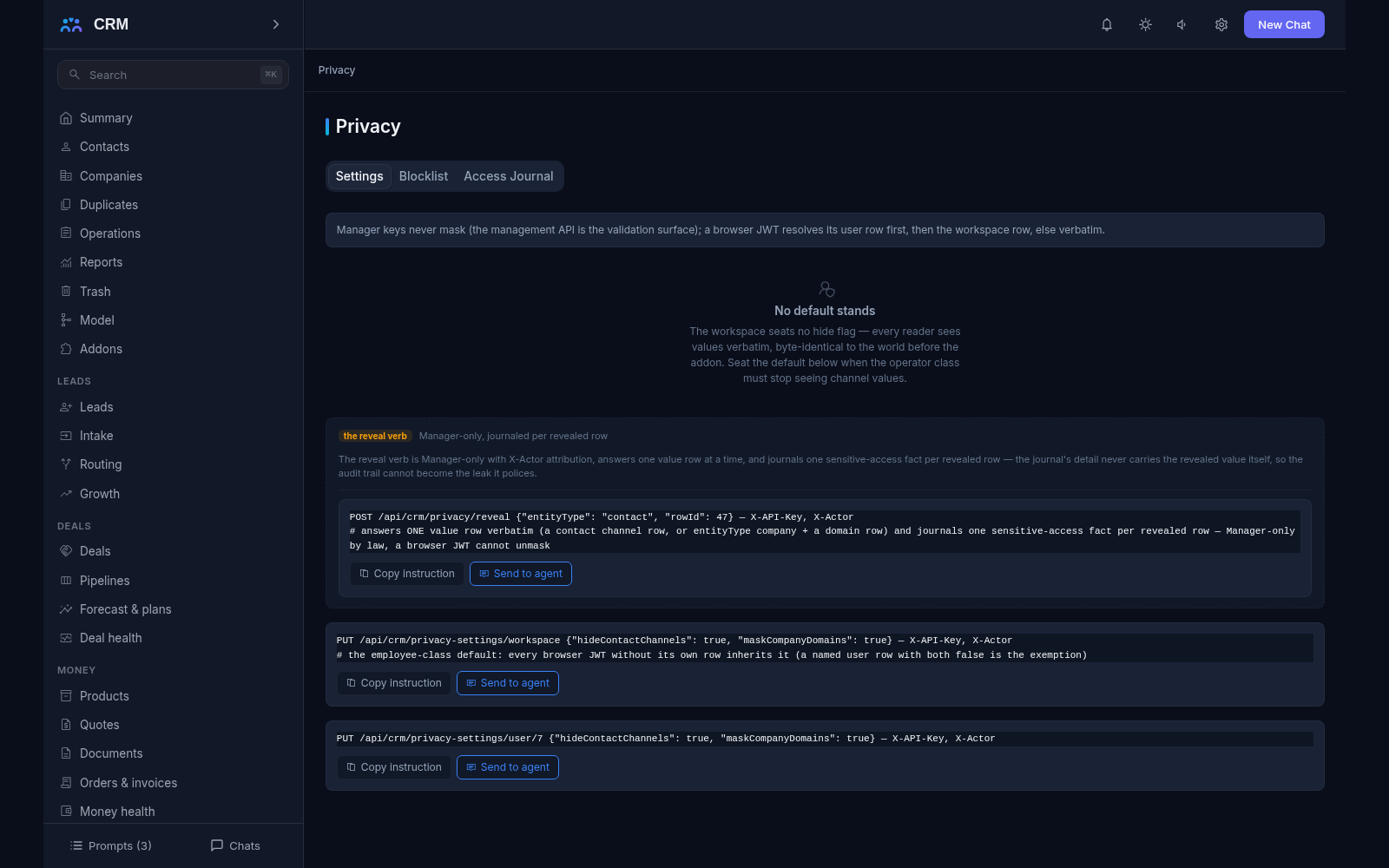Click the LEADS section header
This screenshot has height=868, width=1389.
[74, 381]
